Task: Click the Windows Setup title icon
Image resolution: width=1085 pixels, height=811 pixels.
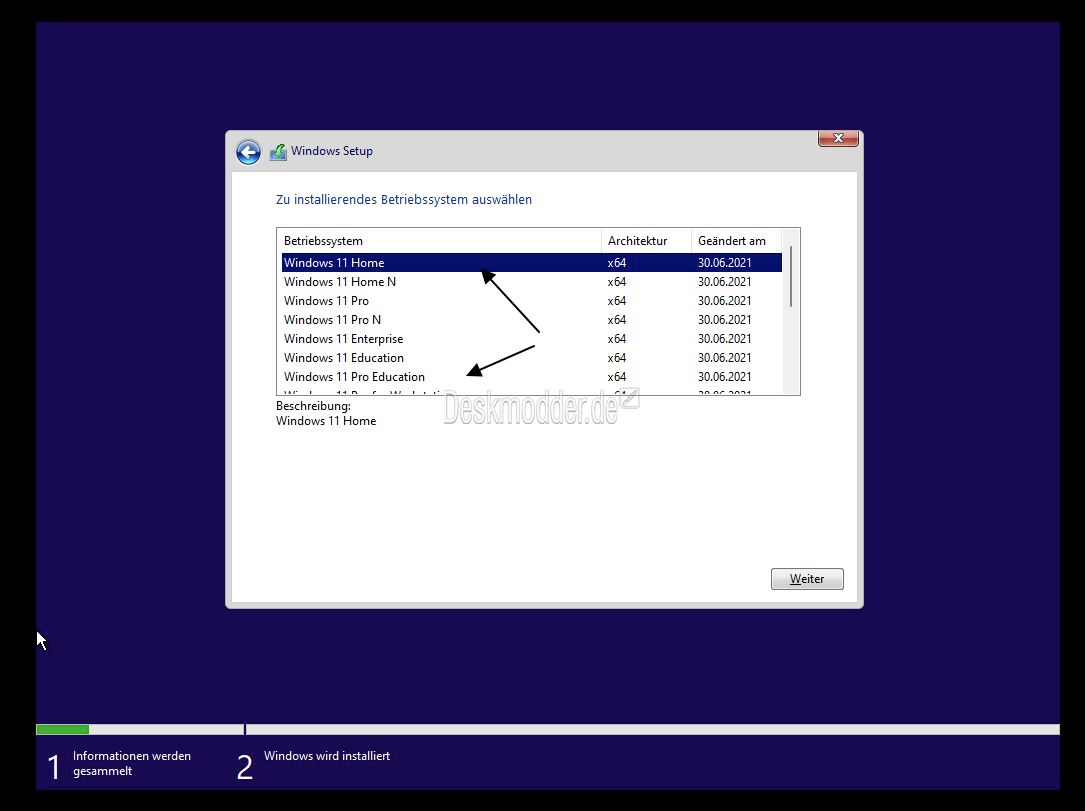Action: point(278,152)
